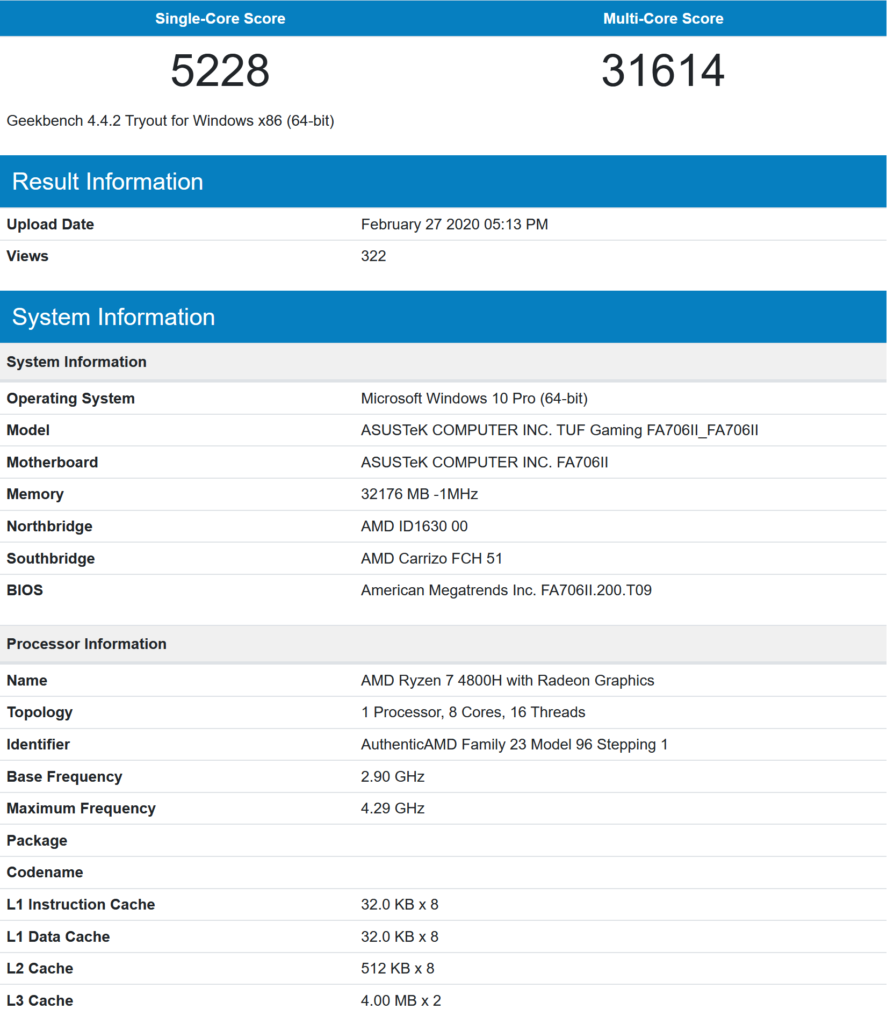Select Microsoft Windows 10 Pro (64-bit) value
The width and height of the screenshot is (887, 1024).
[x=474, y=398]
